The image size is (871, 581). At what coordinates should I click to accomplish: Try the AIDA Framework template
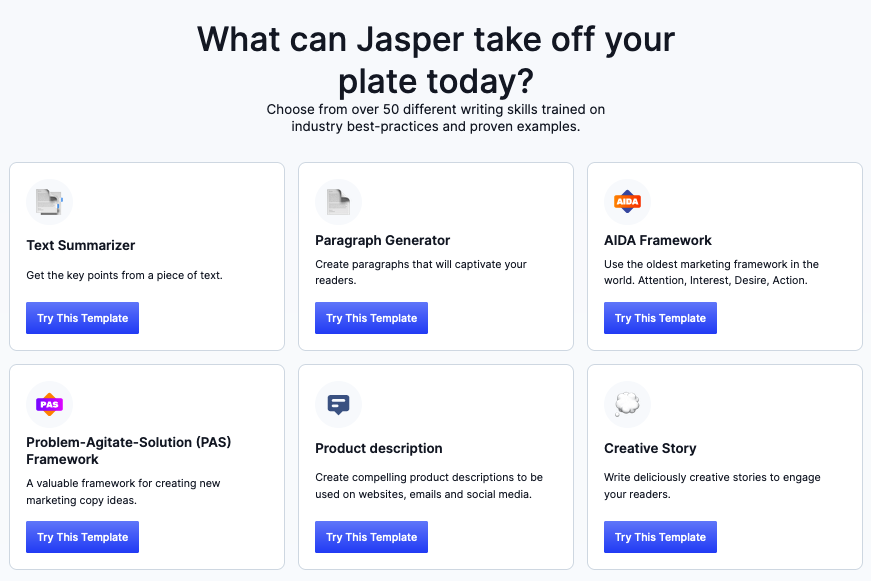point(660,318)
